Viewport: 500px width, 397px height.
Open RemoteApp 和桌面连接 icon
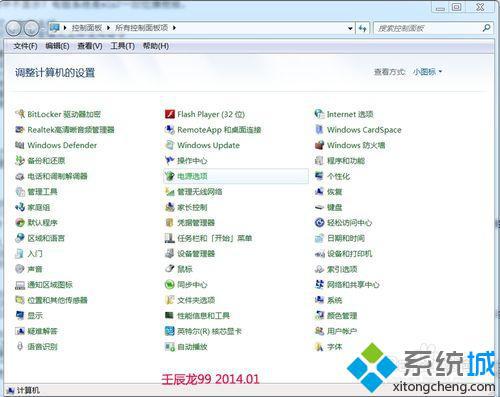(170, 130)
